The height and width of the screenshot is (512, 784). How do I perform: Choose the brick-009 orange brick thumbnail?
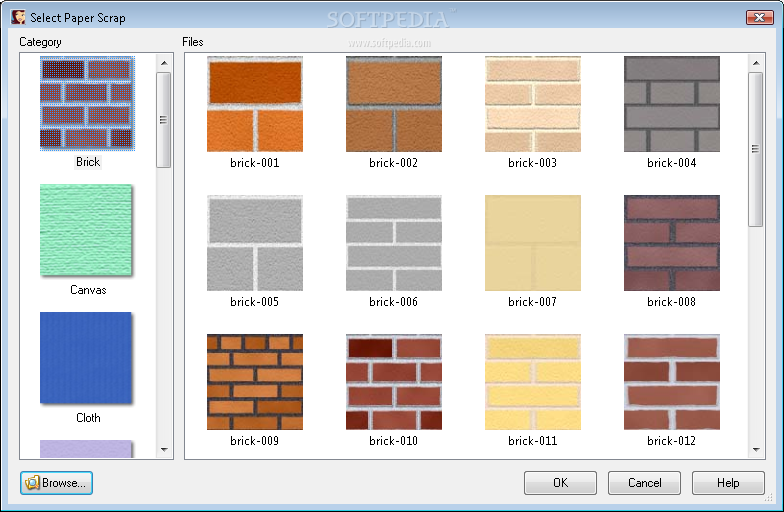pos(254,382)
